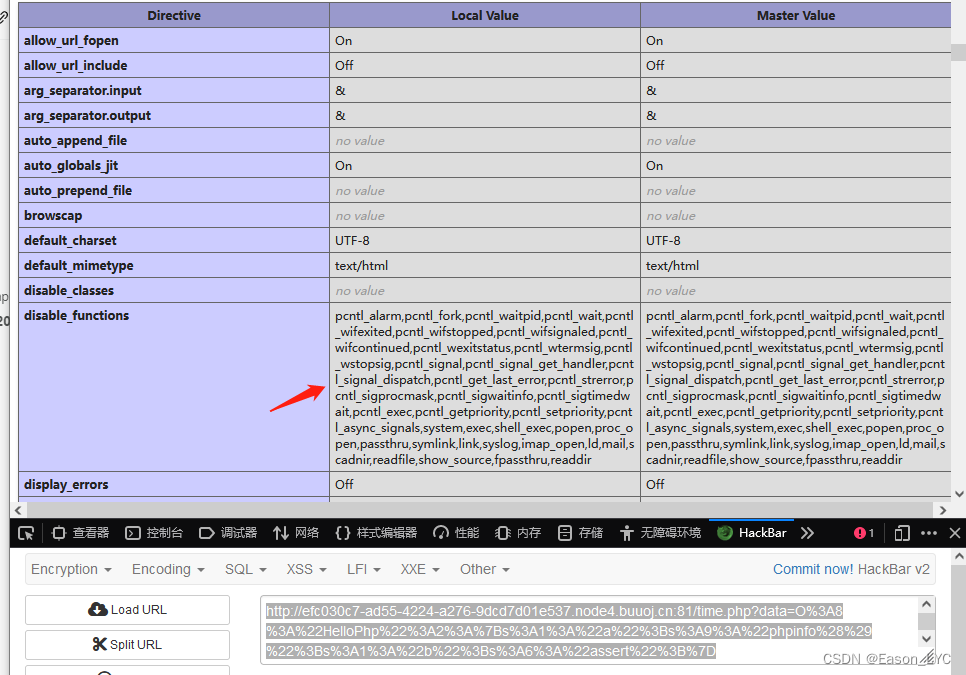
Task: Click the URL textarea scroll-down arrow
Action: click(926, 638)
